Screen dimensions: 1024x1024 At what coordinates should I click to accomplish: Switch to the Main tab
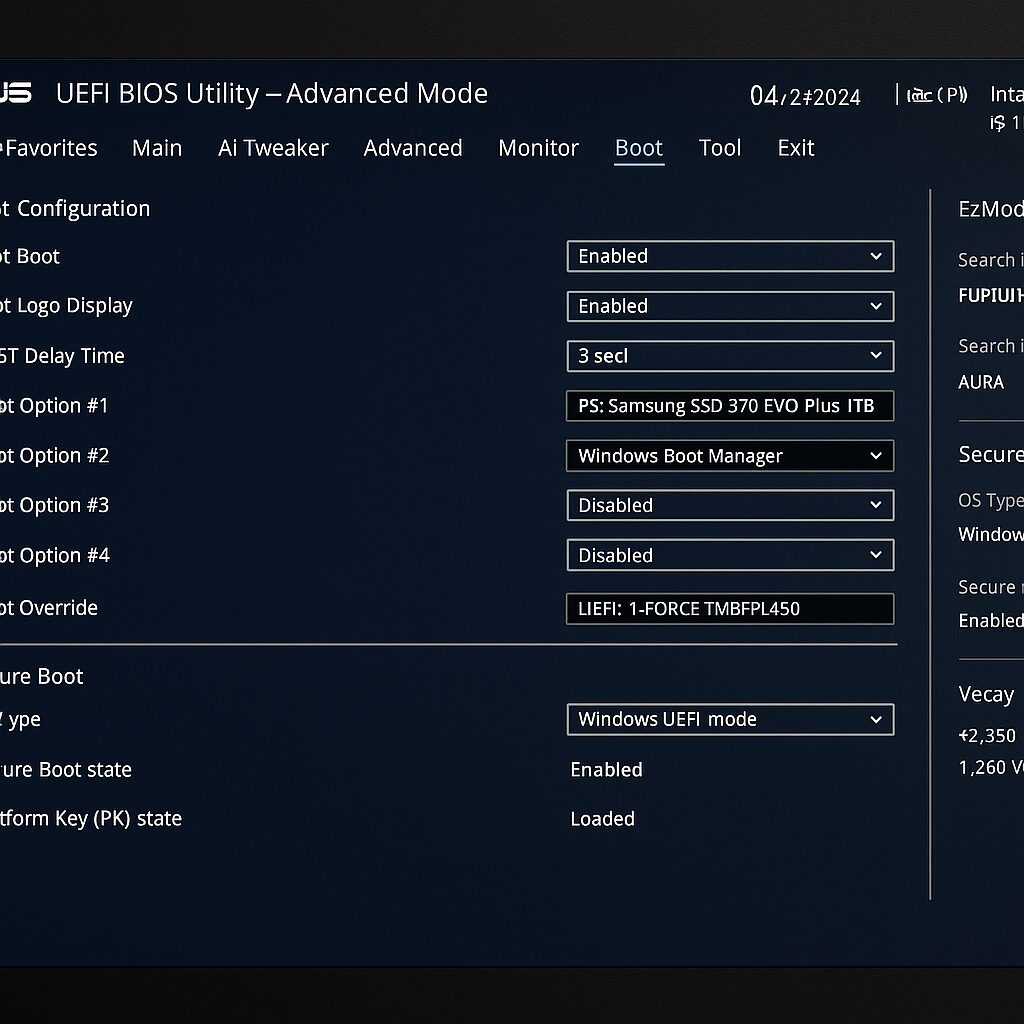[156, 148]
